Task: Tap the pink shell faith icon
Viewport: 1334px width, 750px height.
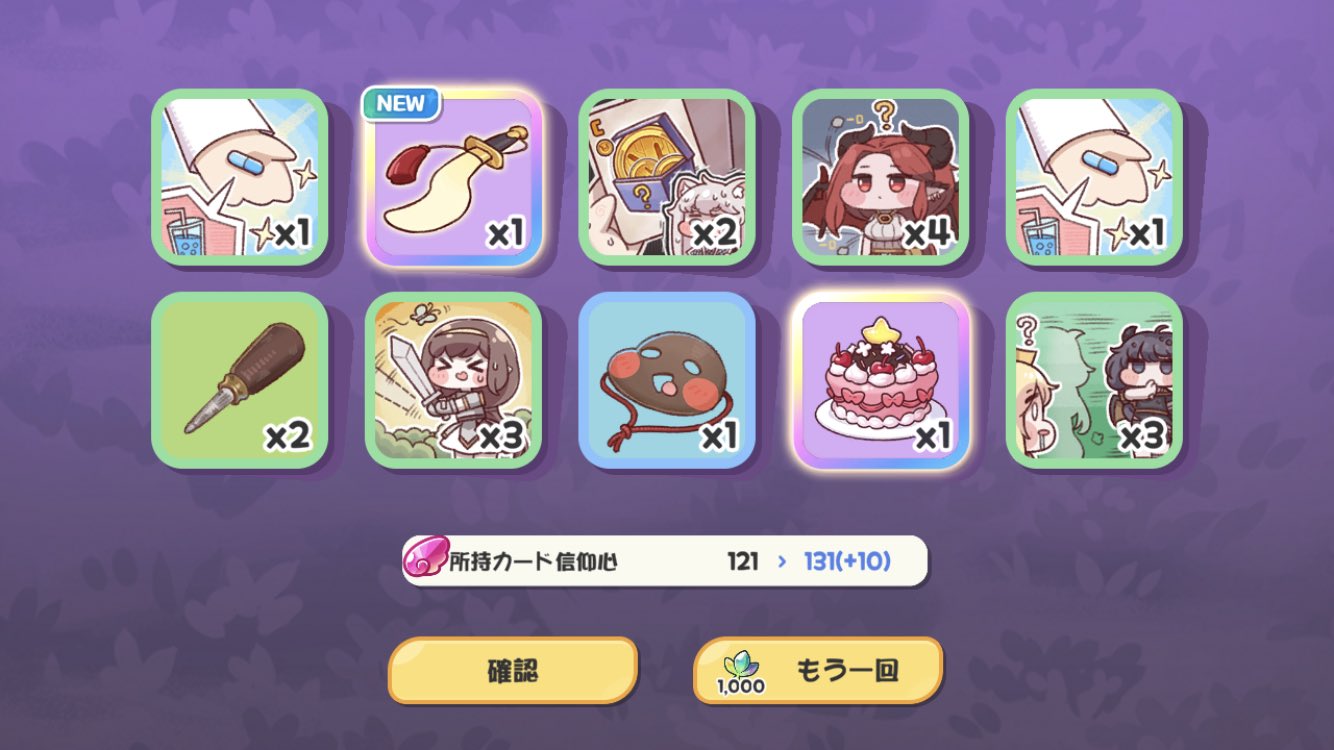Action: 427,560
